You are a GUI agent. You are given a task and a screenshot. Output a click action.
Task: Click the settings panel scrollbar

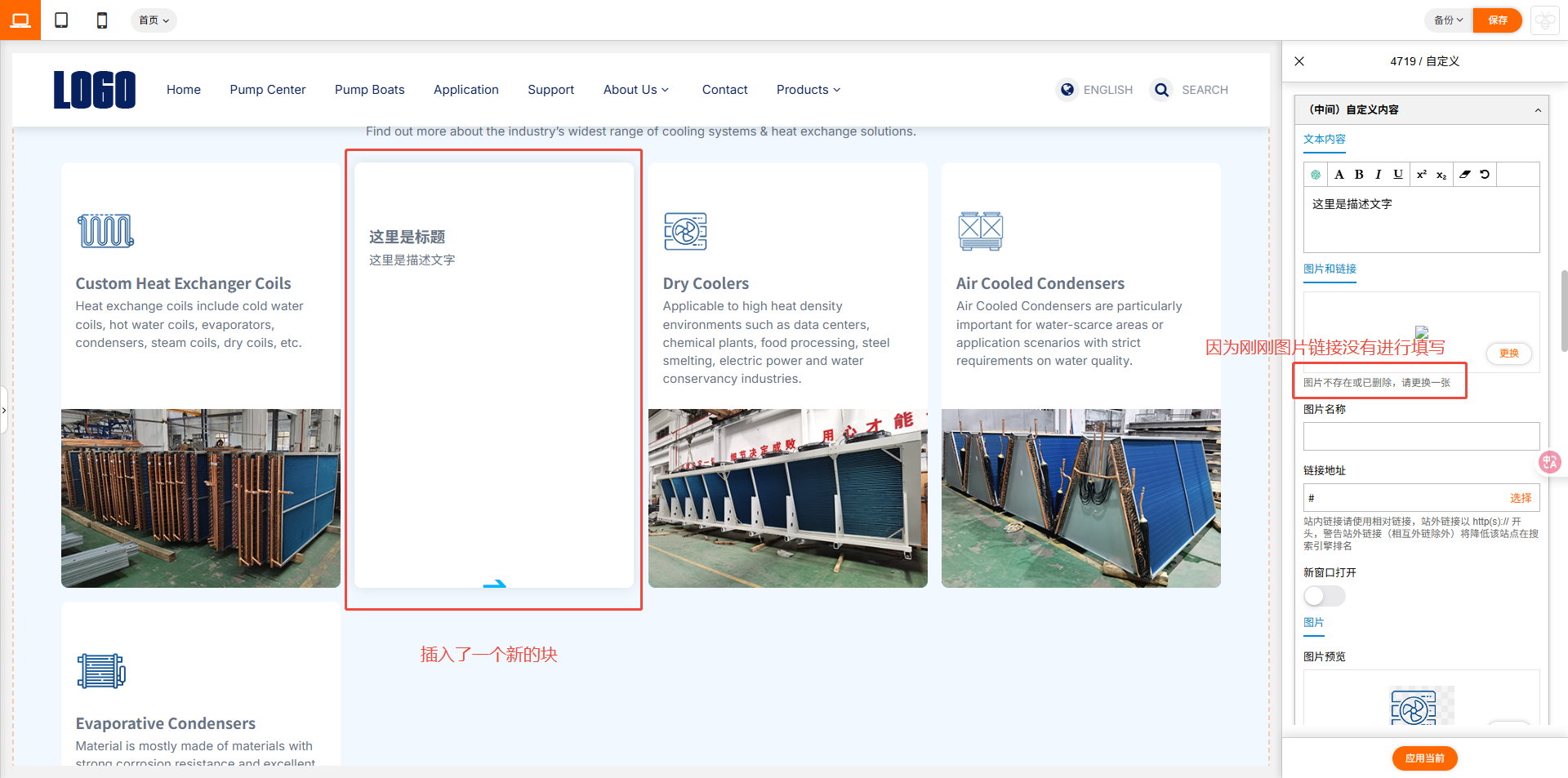1564,310
